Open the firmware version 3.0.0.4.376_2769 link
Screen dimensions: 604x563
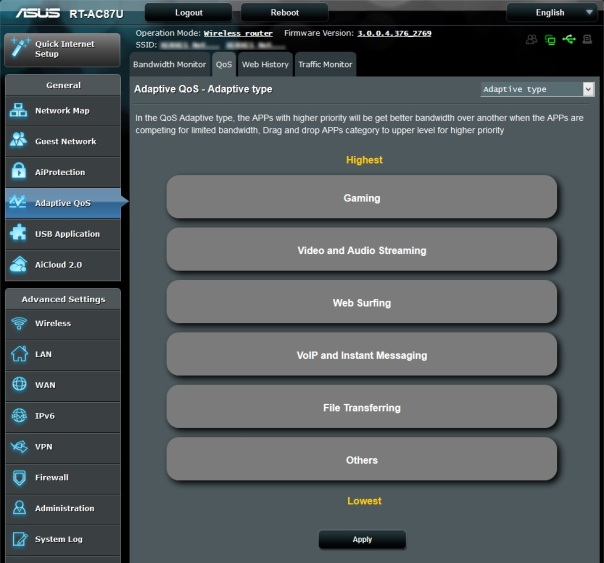(x=394, y=34)
